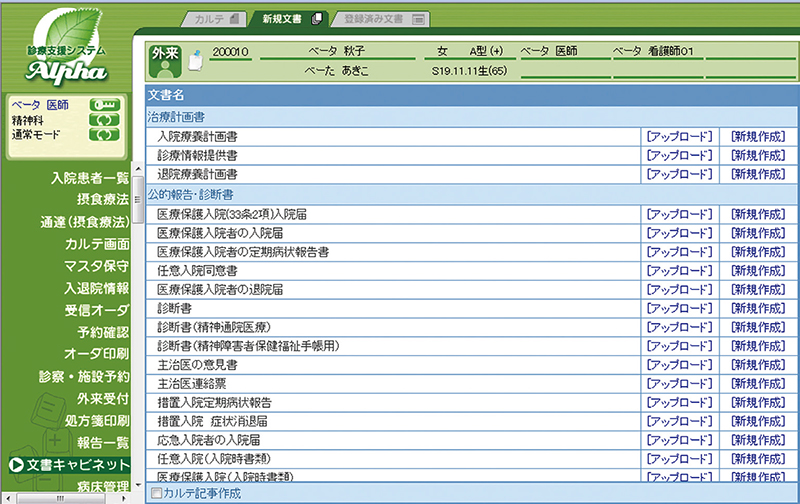800x504 pixels.
Task: Create new 診断書 document via 新規作成
Action: click(x=756, y=307)
